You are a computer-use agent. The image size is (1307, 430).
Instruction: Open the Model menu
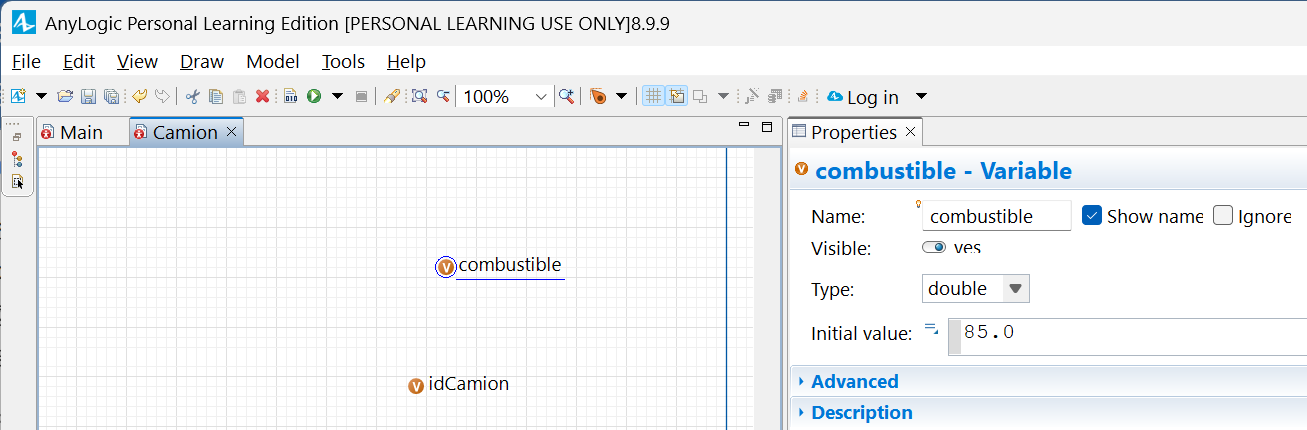click(x=273, y=62)
